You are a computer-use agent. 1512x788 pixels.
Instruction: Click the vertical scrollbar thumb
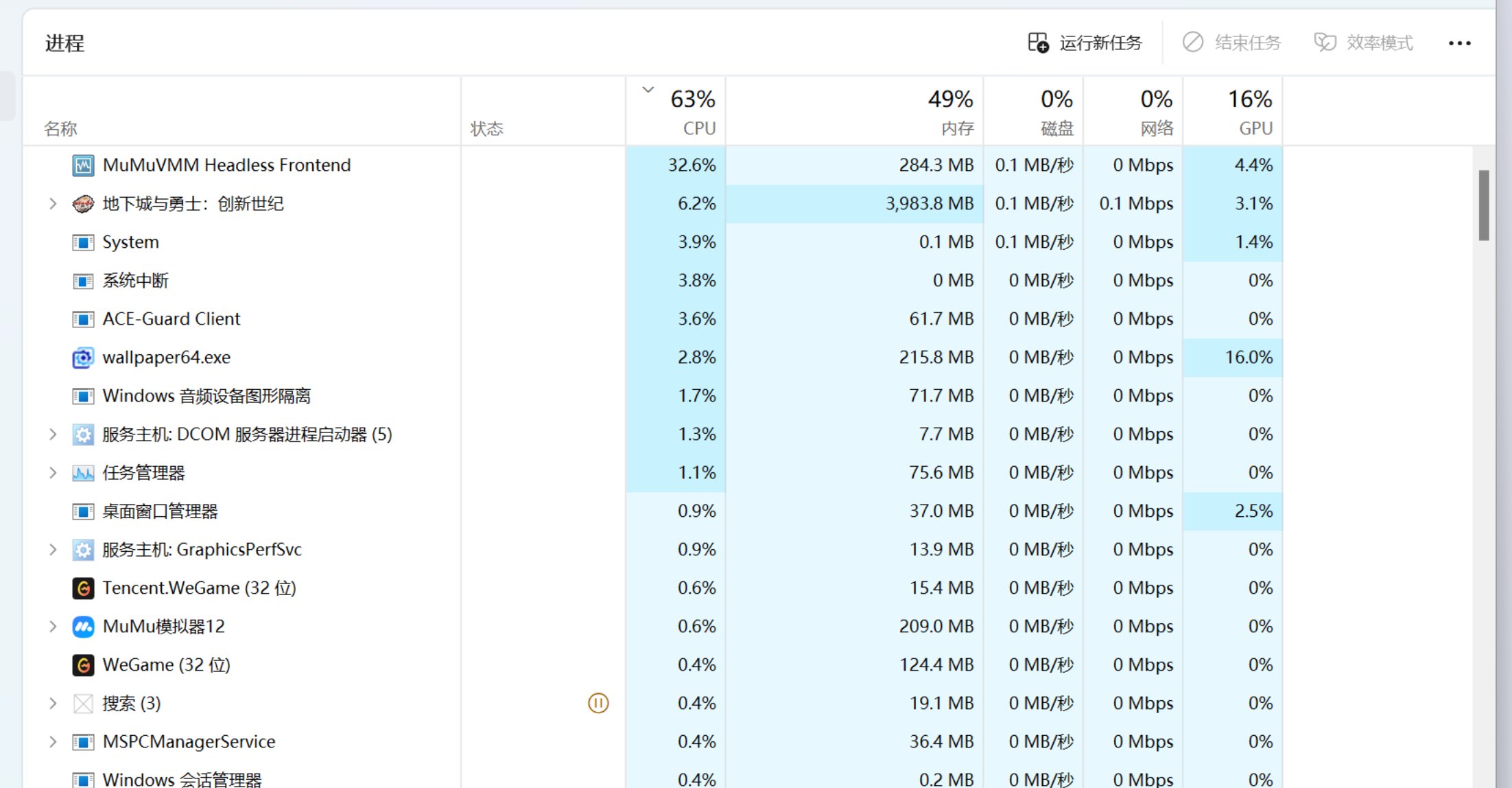(x=1484, y=205)
